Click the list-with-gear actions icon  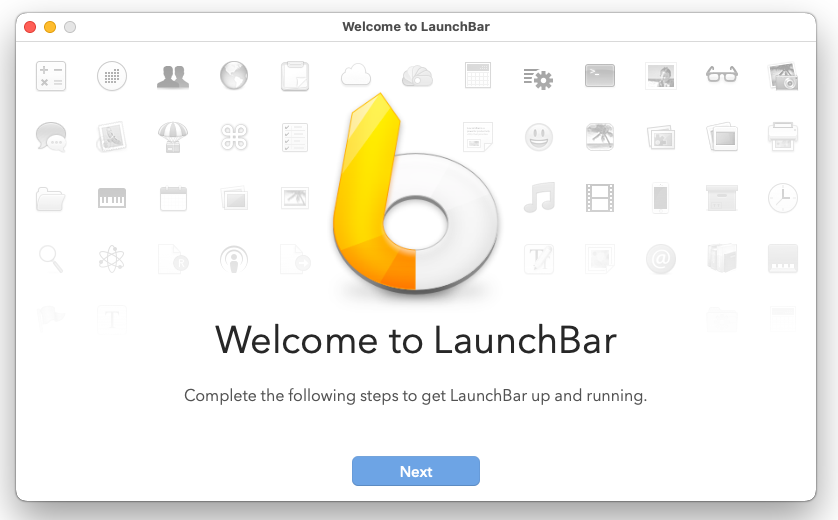click(x=538, y=77)
